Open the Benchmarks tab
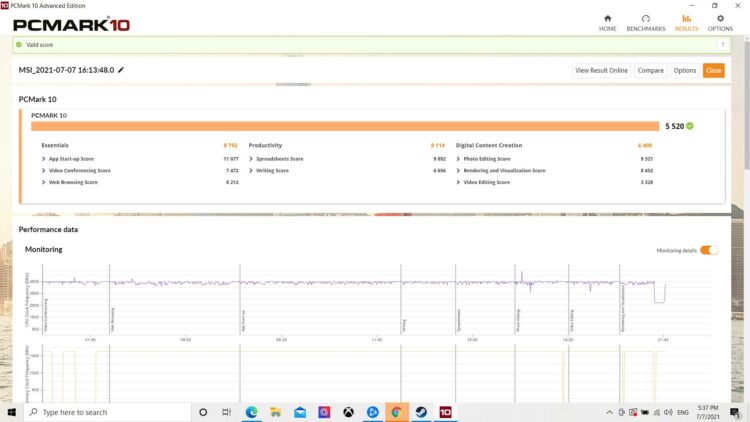The height and width of the screenshot is (422, 750). (646, 23)
